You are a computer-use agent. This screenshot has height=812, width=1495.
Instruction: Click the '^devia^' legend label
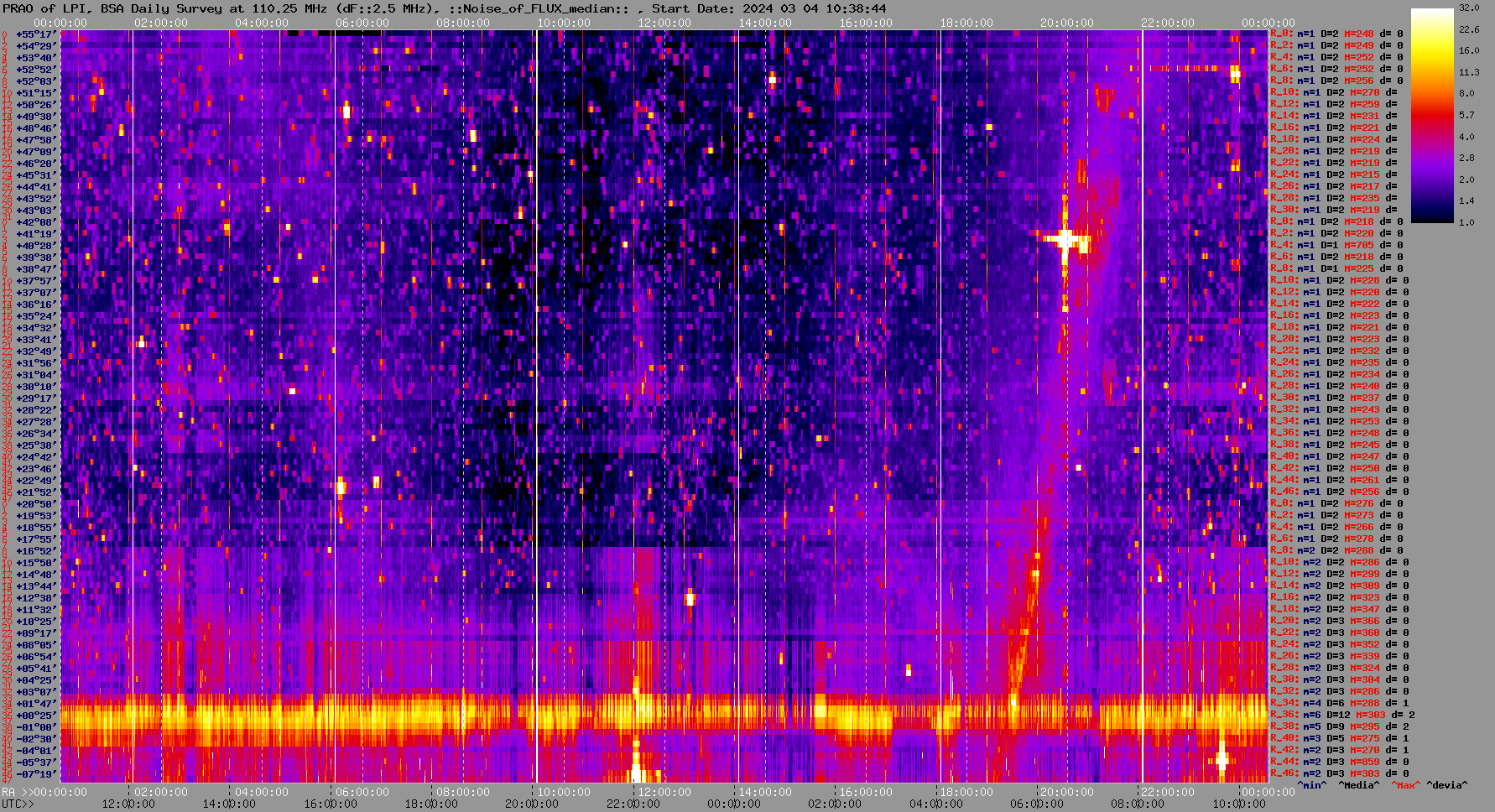[1446, 785]
